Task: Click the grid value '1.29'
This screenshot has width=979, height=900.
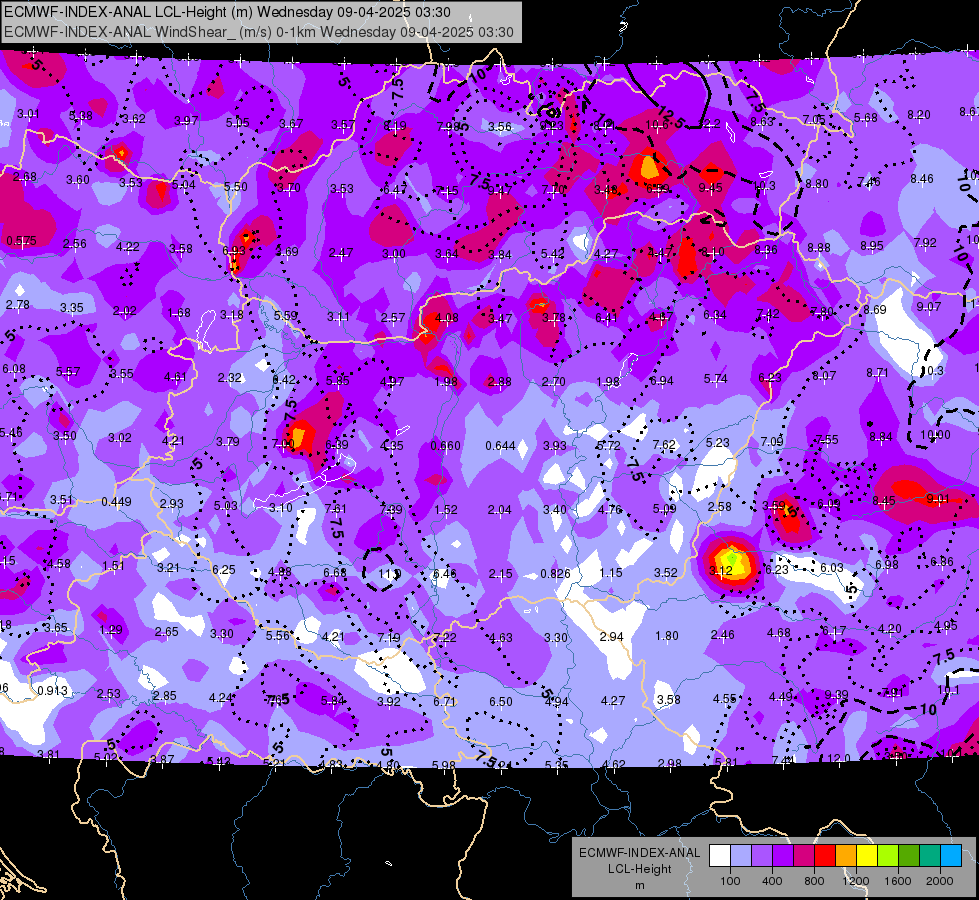Action: tap(111, 630)
